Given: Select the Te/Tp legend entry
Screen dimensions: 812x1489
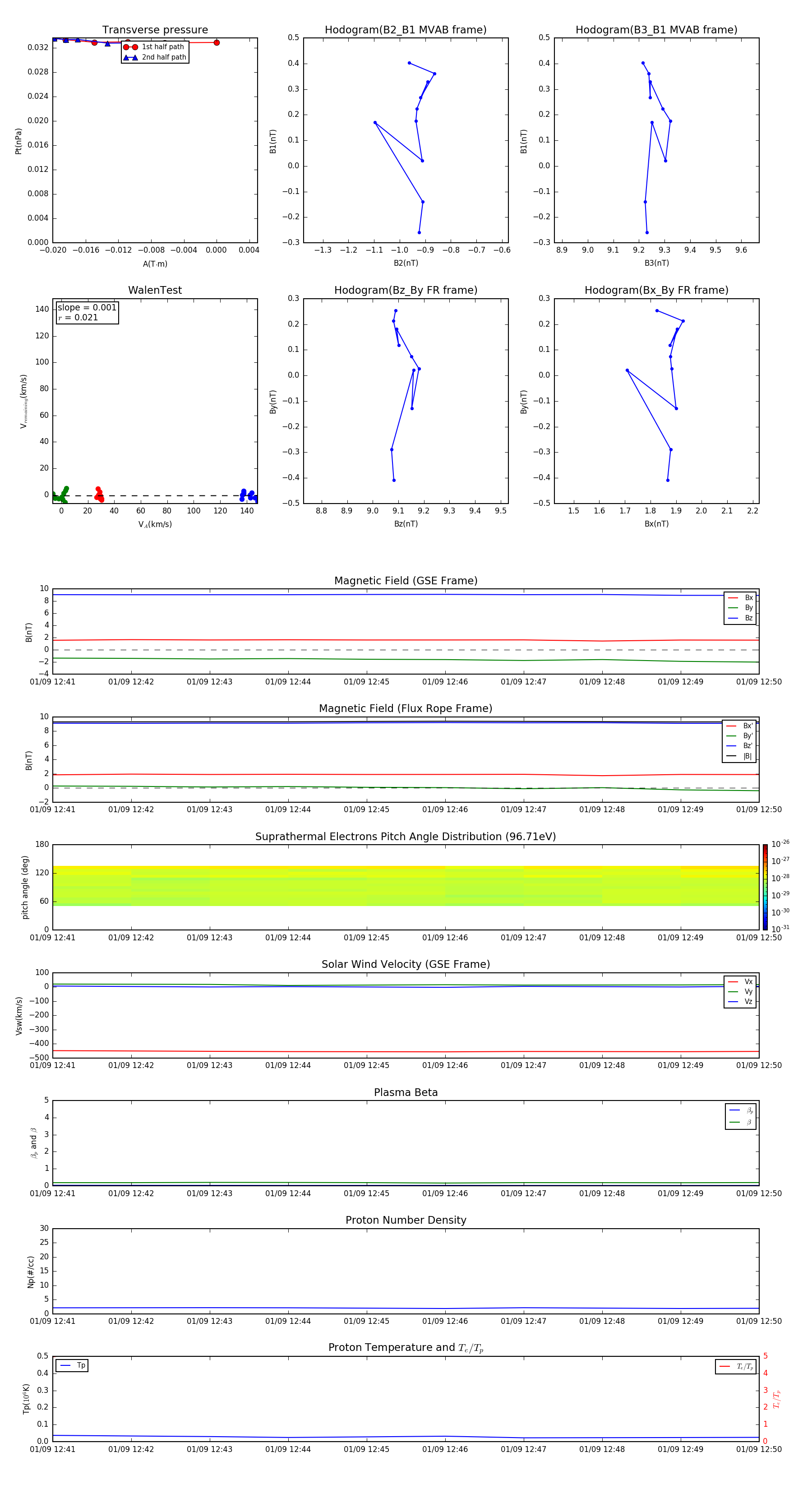Looking at the screenshot, I should point(736,1366).
